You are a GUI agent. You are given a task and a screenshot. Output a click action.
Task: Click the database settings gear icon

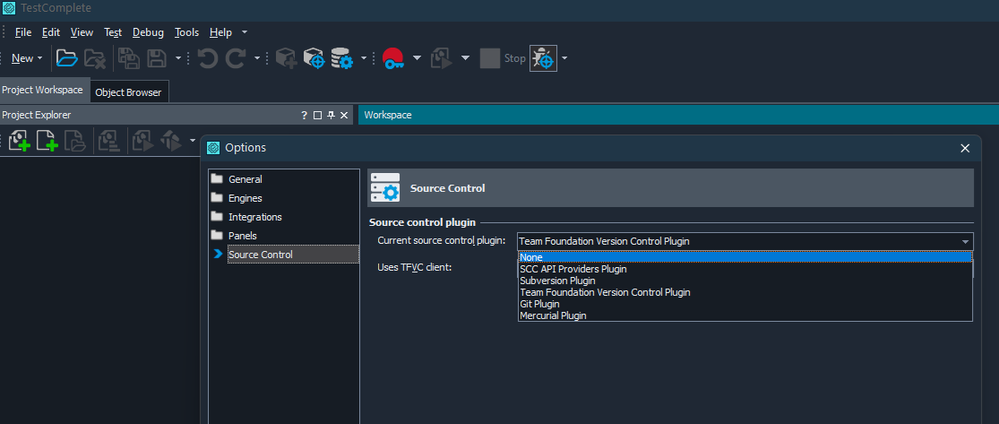(343, 58)
